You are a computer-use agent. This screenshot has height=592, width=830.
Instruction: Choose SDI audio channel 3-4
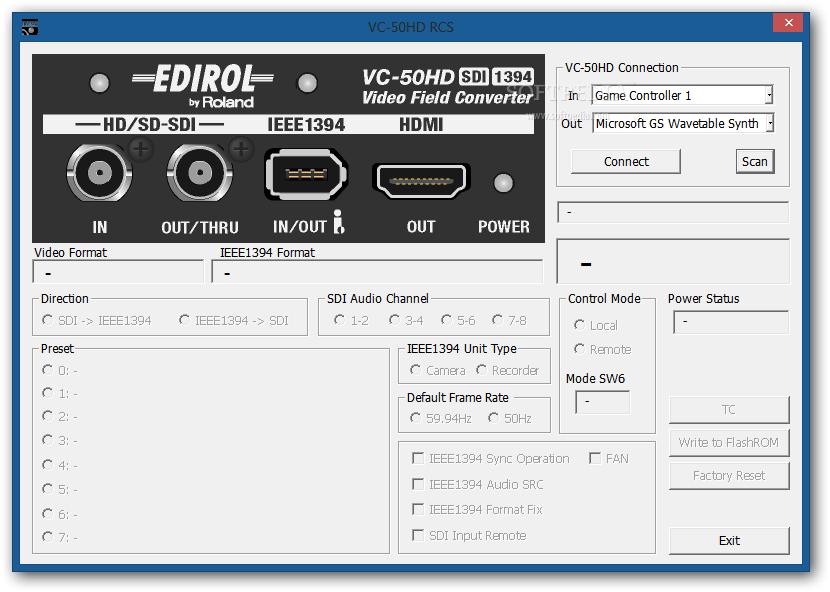pos(406,320)
